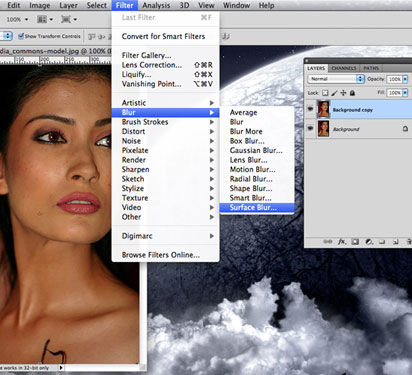412x375 pixels.
Task: Open Liquify filter
Action: [165, 74]
